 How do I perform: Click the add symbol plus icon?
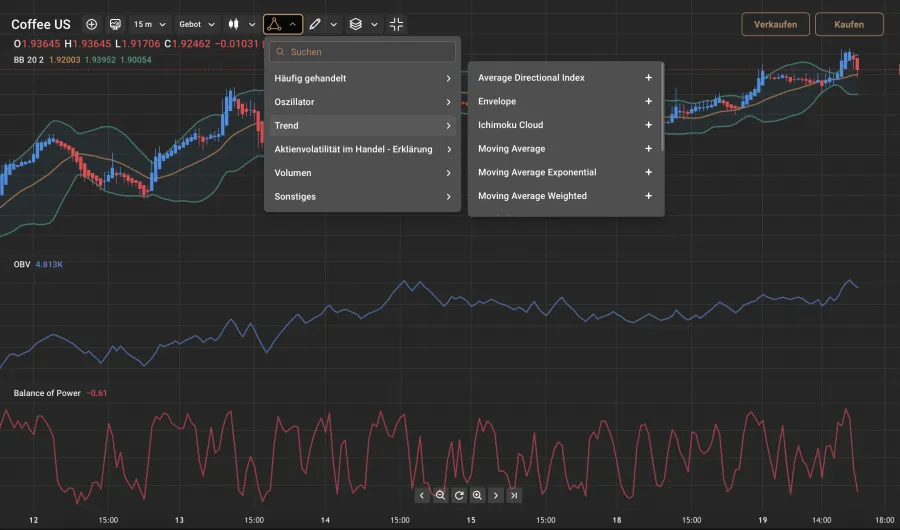(91, 24)
